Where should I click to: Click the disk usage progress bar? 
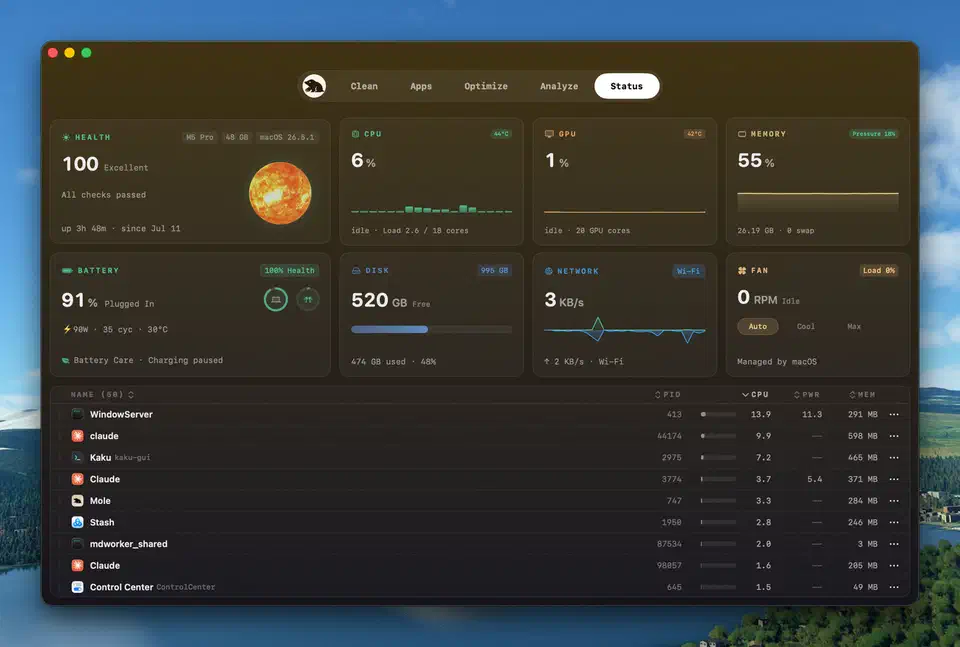click(432, 329)
